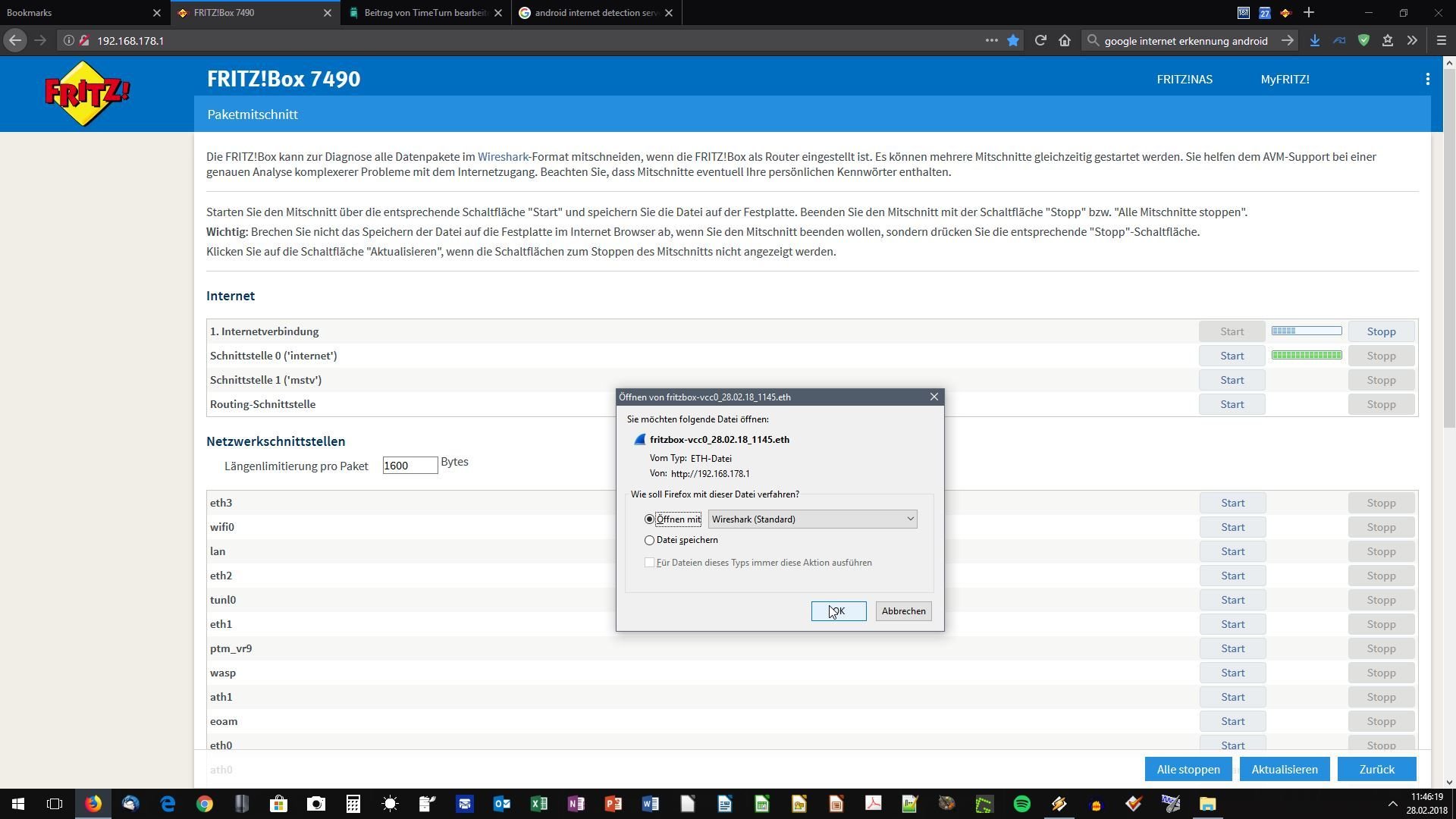Click the address bar showing 192.168.178.1
The height and width of the screenshot is (819, 1456).
[531, 40]
